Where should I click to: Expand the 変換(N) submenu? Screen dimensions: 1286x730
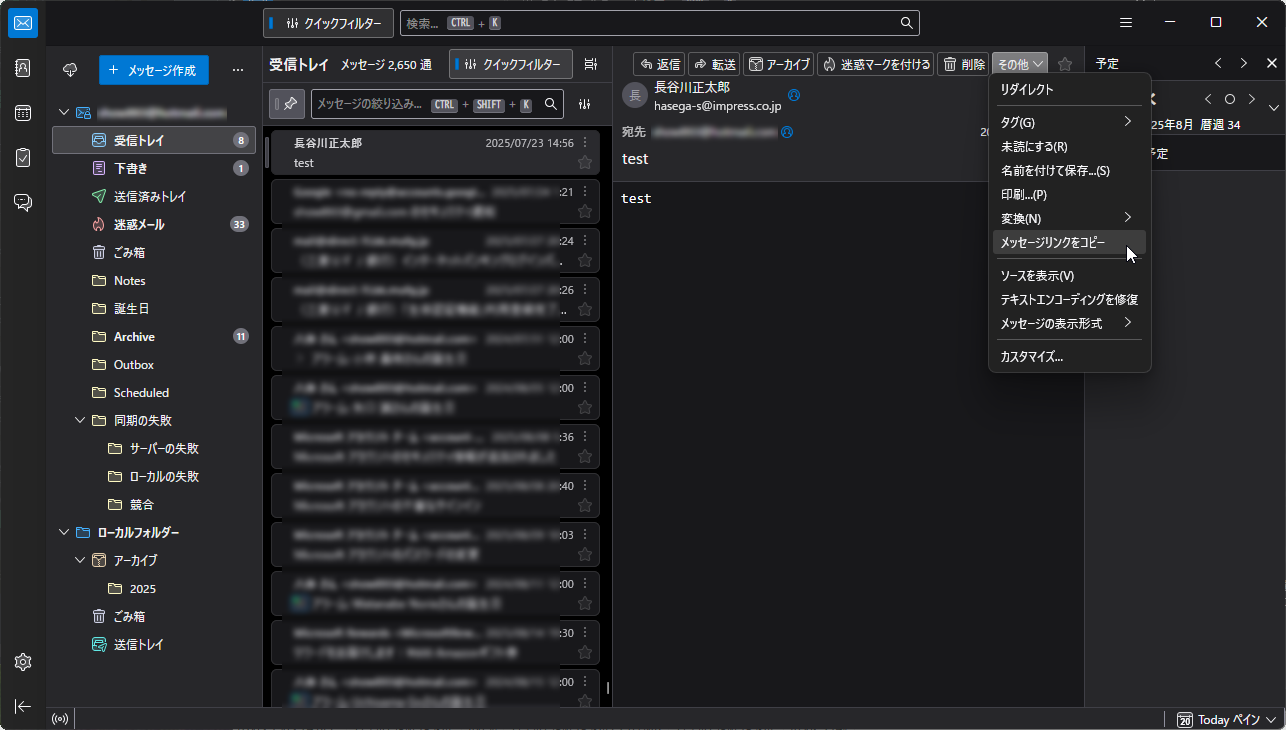point(1067,218)
